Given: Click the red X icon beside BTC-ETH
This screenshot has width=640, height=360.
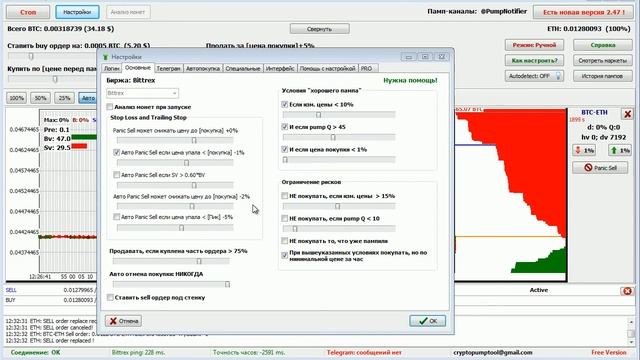Looking at the screenshot, I should [627, 114].
